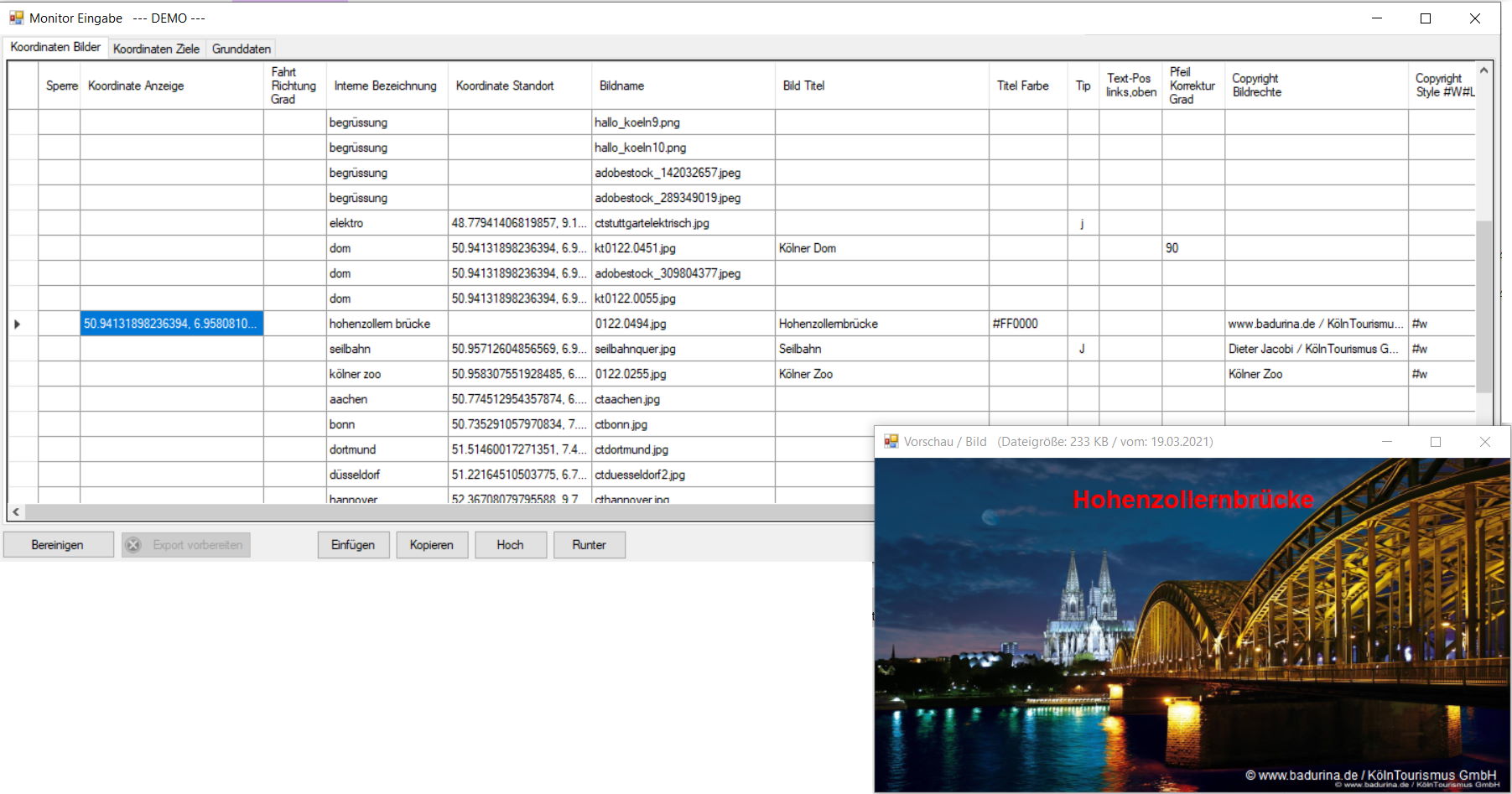Click the Bildname column header

coord(621,86)
